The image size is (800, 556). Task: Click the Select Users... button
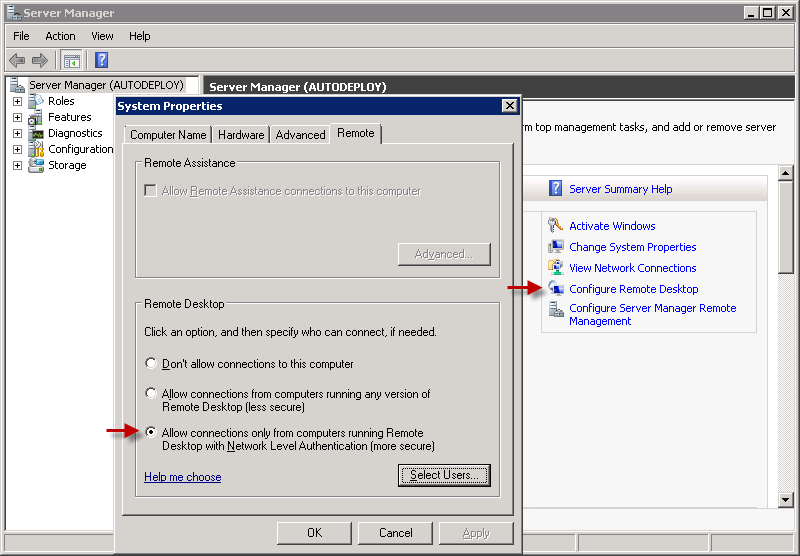[444, 475]
